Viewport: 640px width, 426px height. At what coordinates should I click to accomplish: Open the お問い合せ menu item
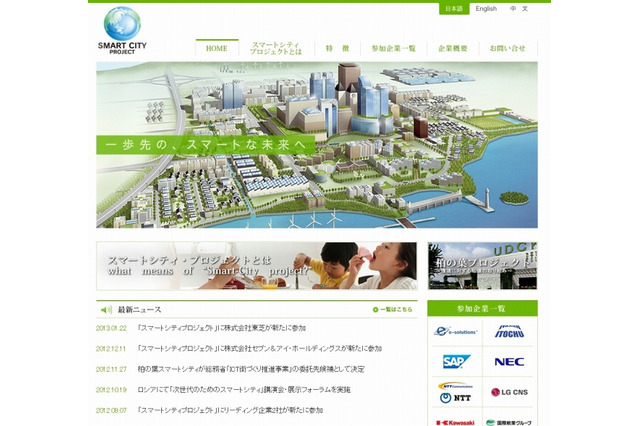tap(508, 48)
